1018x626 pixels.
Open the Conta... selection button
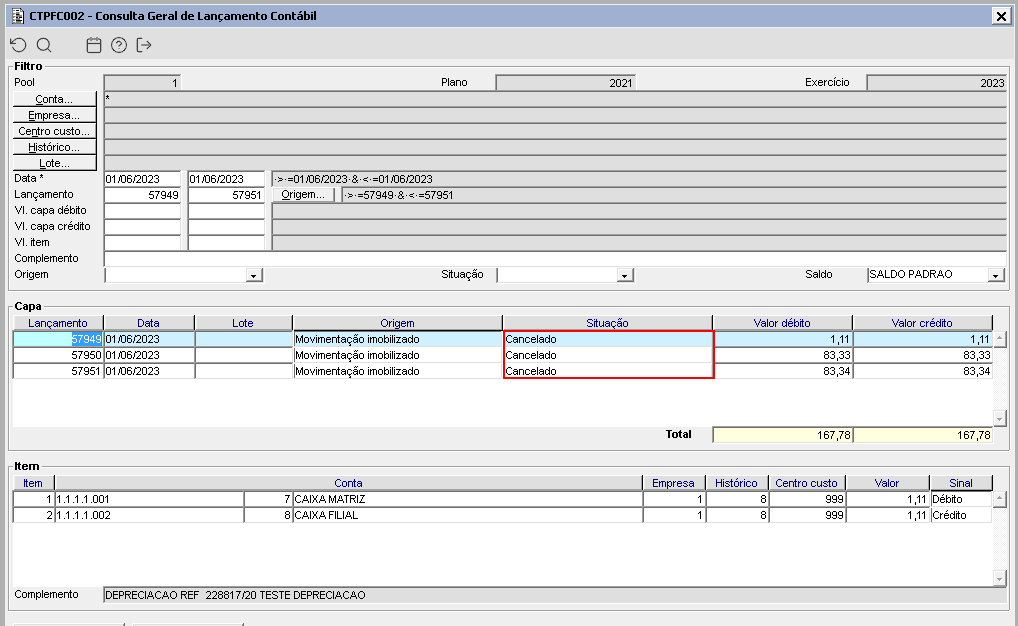click(55, 99)
